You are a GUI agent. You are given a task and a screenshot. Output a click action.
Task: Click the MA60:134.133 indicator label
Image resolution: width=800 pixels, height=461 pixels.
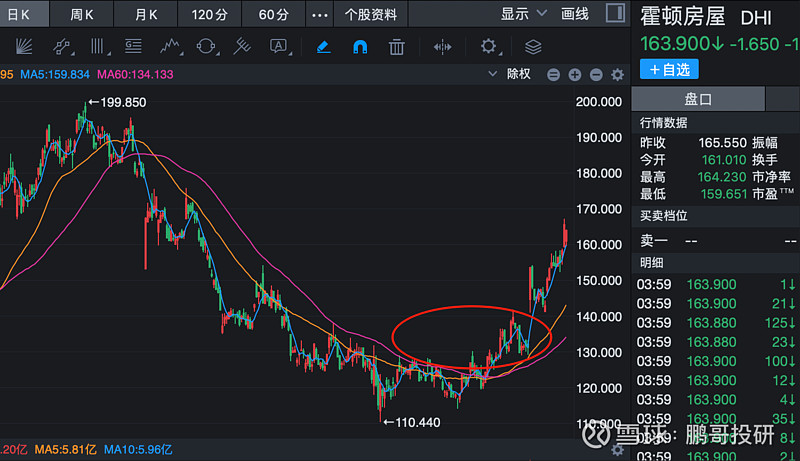point(135,74)
